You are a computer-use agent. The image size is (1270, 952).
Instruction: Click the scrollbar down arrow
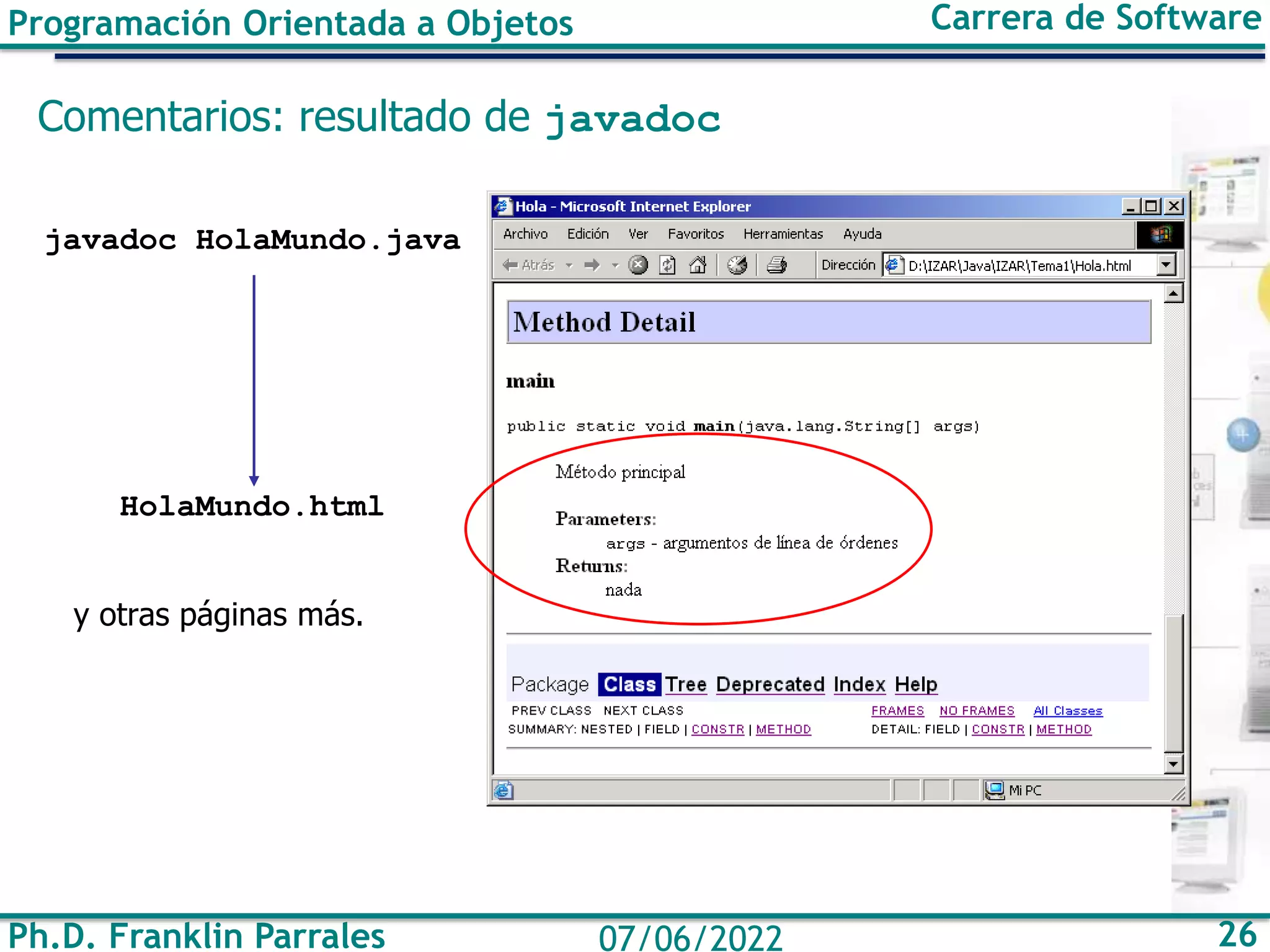(x=1173, y=764)
